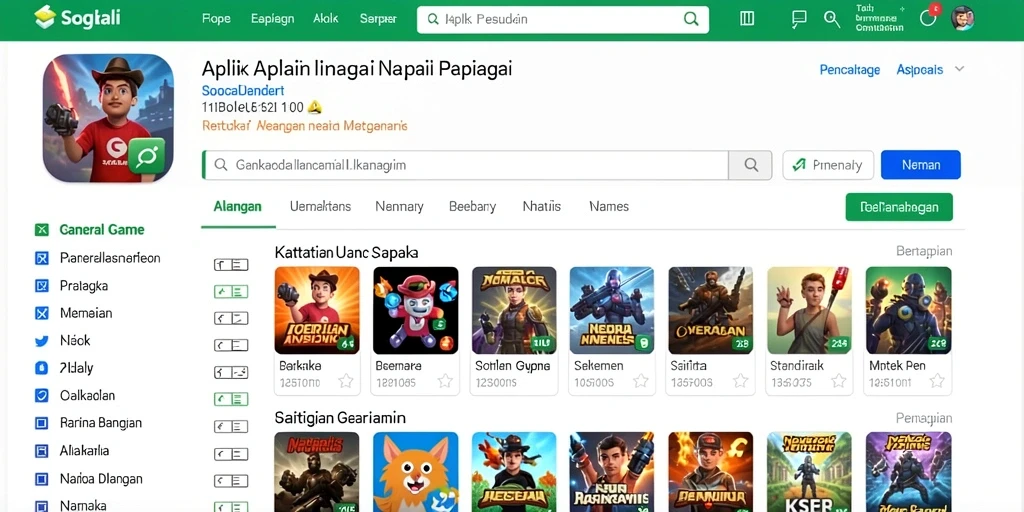Open the Taih account dropdown in header
Screen dimensions: 1024x512
pos(880,18)
